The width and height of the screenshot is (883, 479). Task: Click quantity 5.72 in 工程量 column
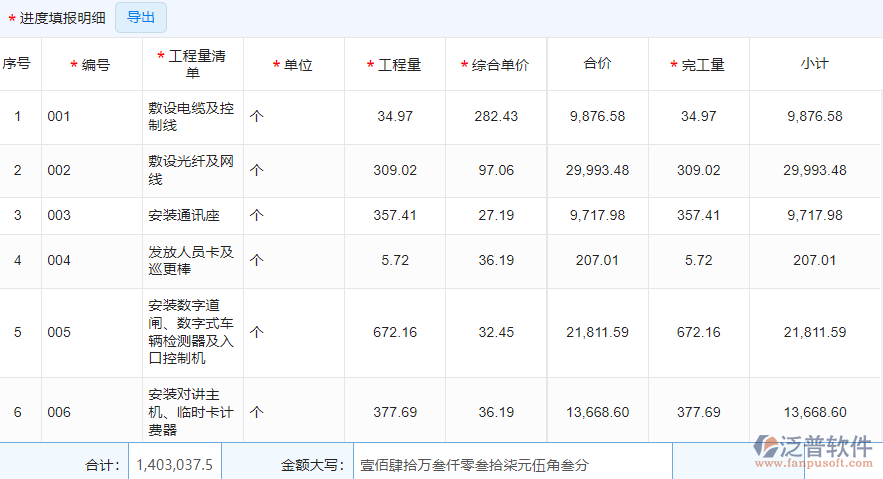pyautogui.click(x=395, y=260)
